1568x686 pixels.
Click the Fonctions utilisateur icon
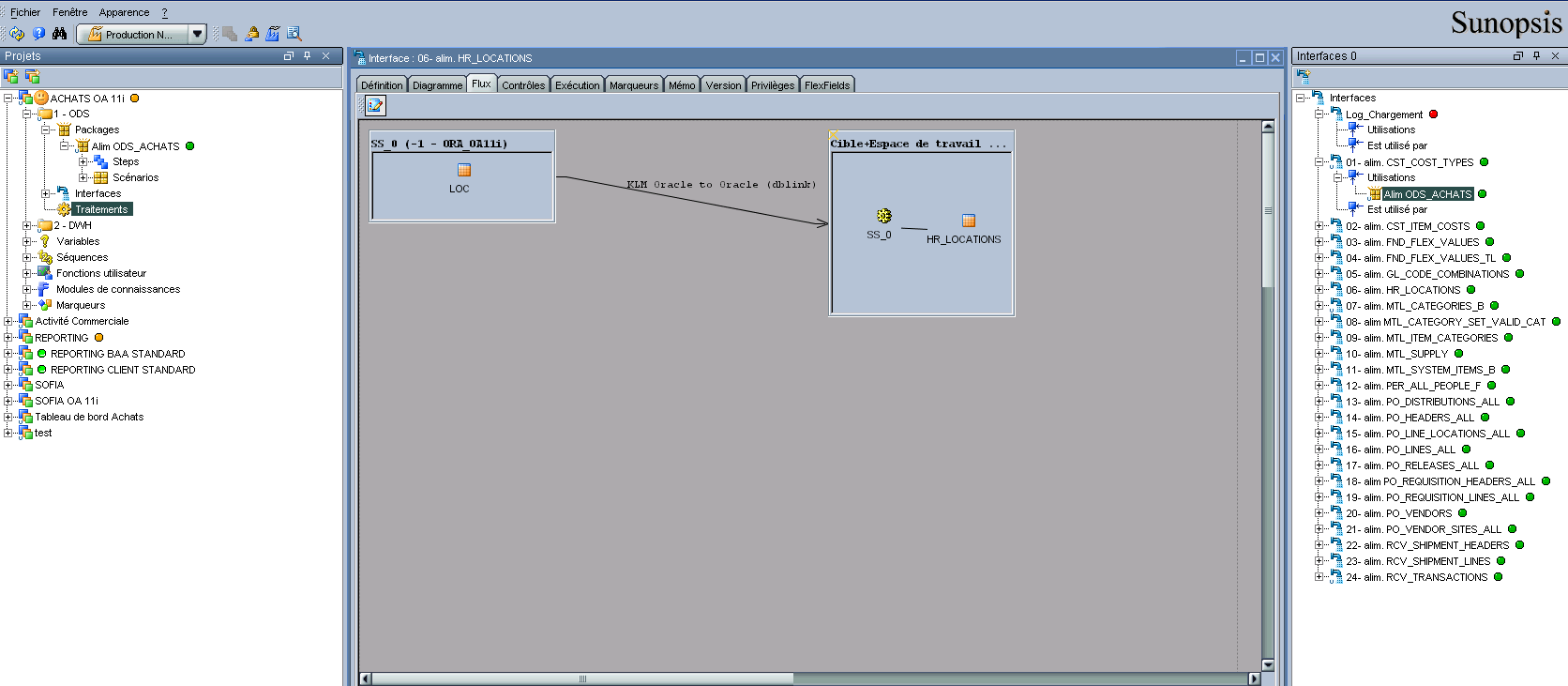click(x=45, y=273)
